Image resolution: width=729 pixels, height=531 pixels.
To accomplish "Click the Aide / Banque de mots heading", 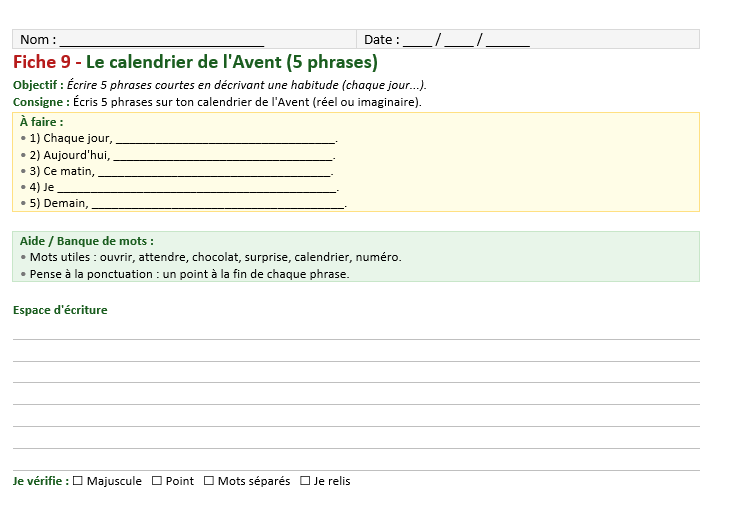I will coord(87,241).
